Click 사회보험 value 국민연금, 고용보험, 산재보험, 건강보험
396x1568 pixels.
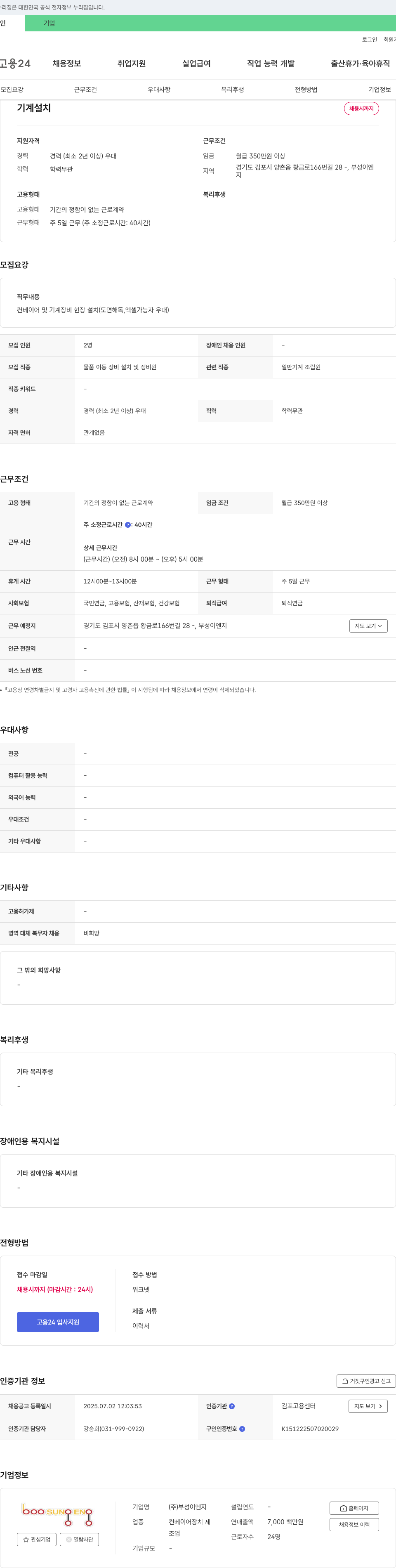click(132, 603)
